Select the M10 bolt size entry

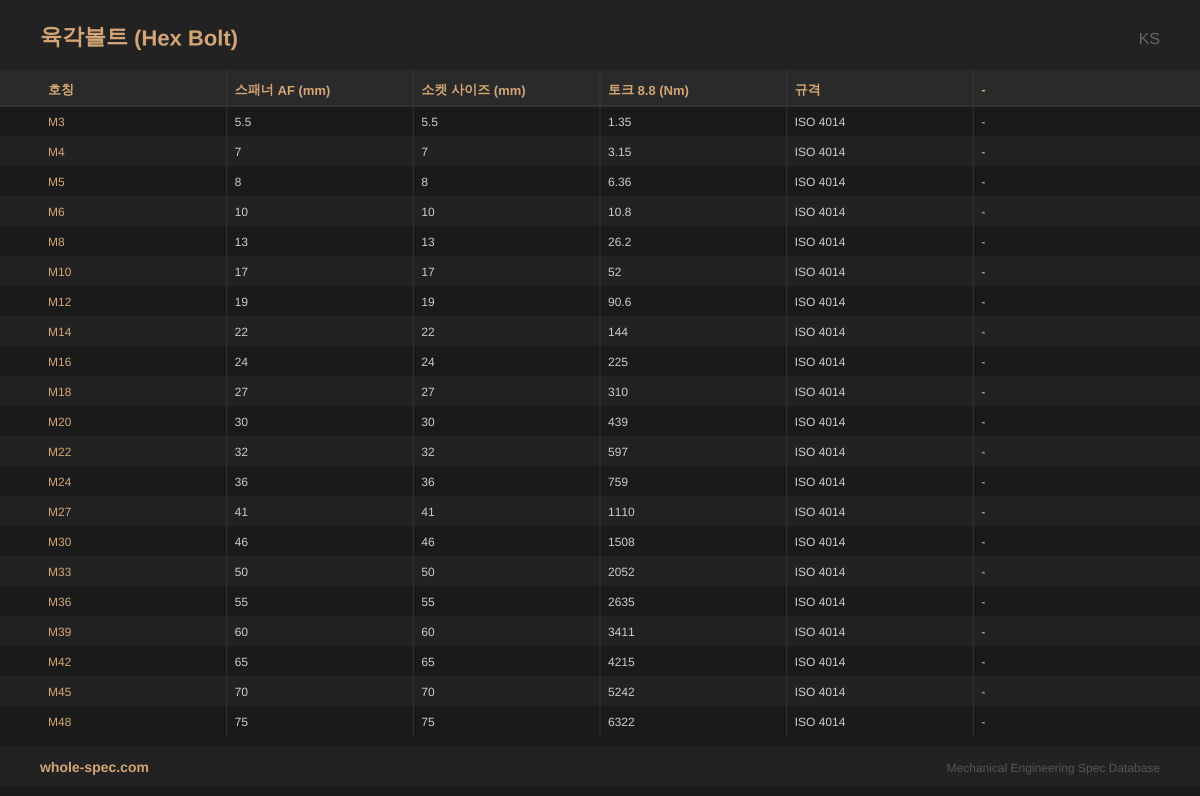59,272
